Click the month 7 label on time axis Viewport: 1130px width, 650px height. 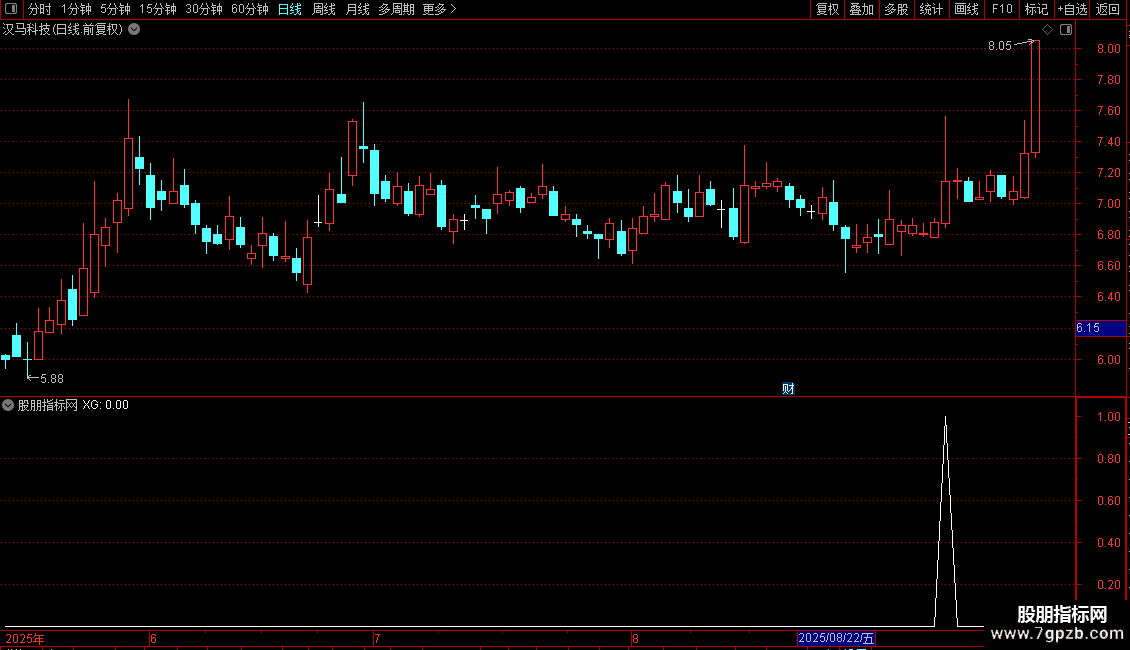click(x=377, y=639)
